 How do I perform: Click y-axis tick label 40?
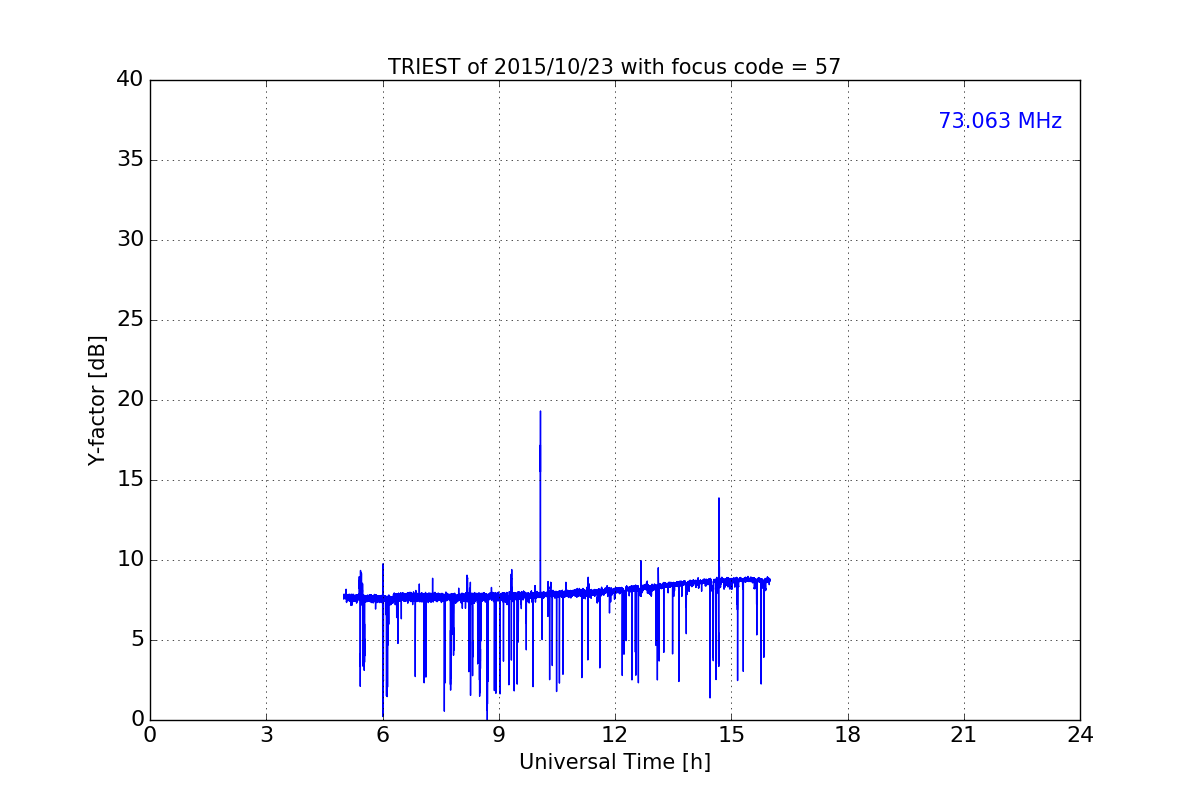pyautogui.click(x=129, y=80)
